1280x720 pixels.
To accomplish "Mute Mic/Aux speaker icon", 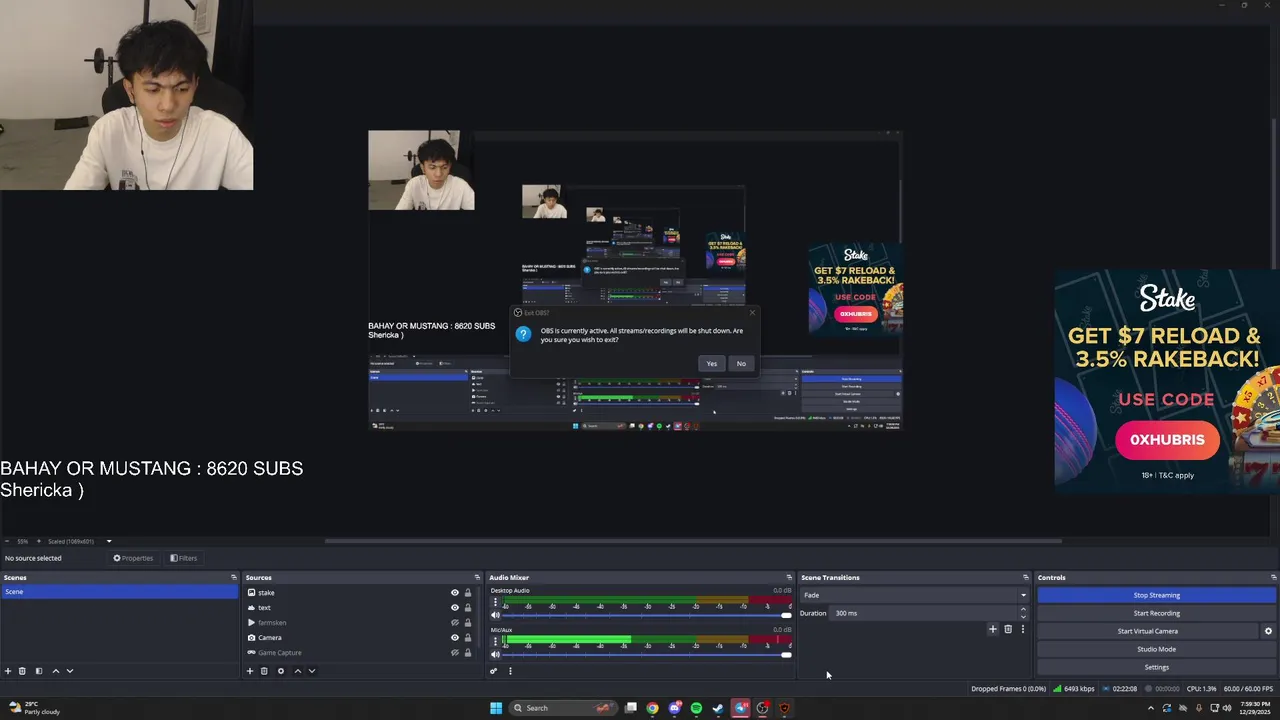I will tap(495, 654).
